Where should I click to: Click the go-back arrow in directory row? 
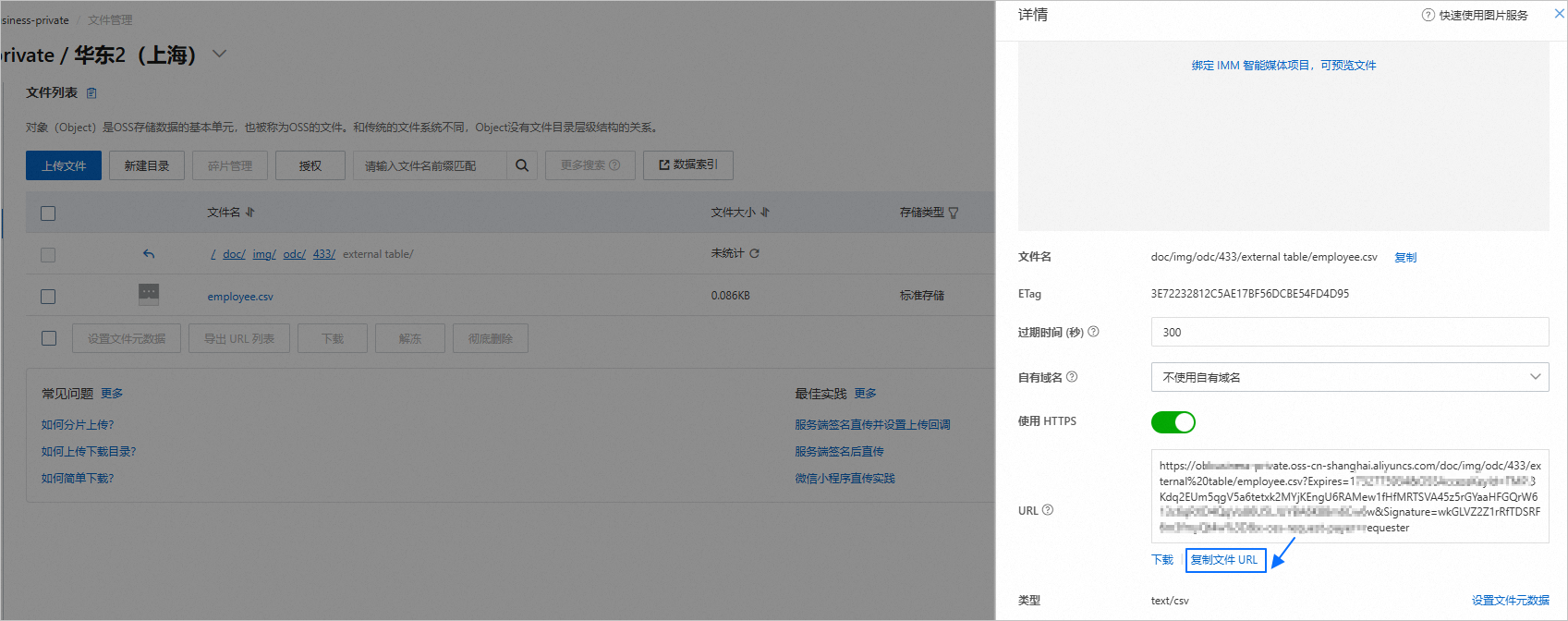[149, 254]
